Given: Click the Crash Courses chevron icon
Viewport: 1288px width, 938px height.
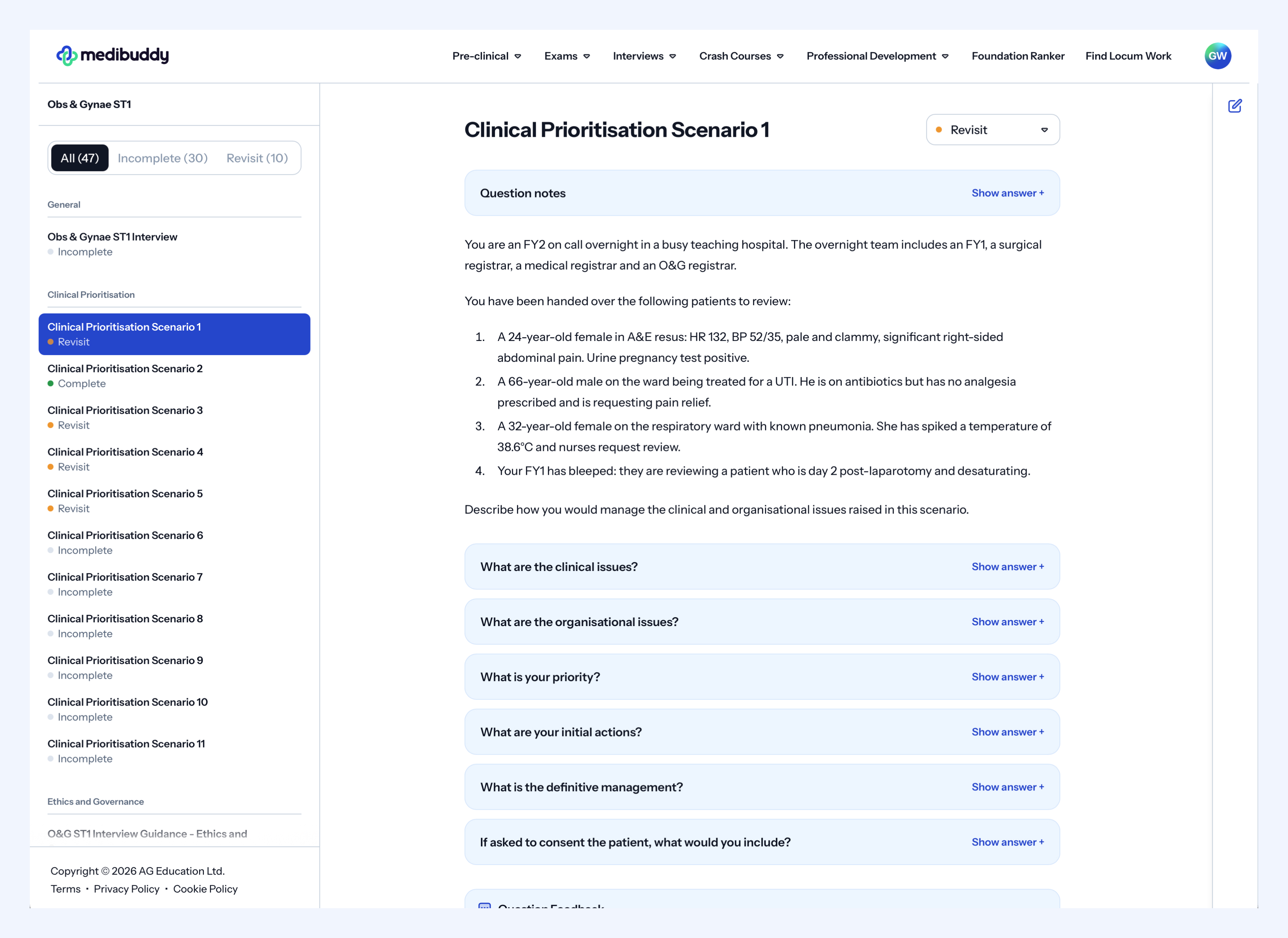Looking at the screenshot, I should click(780, 56).
